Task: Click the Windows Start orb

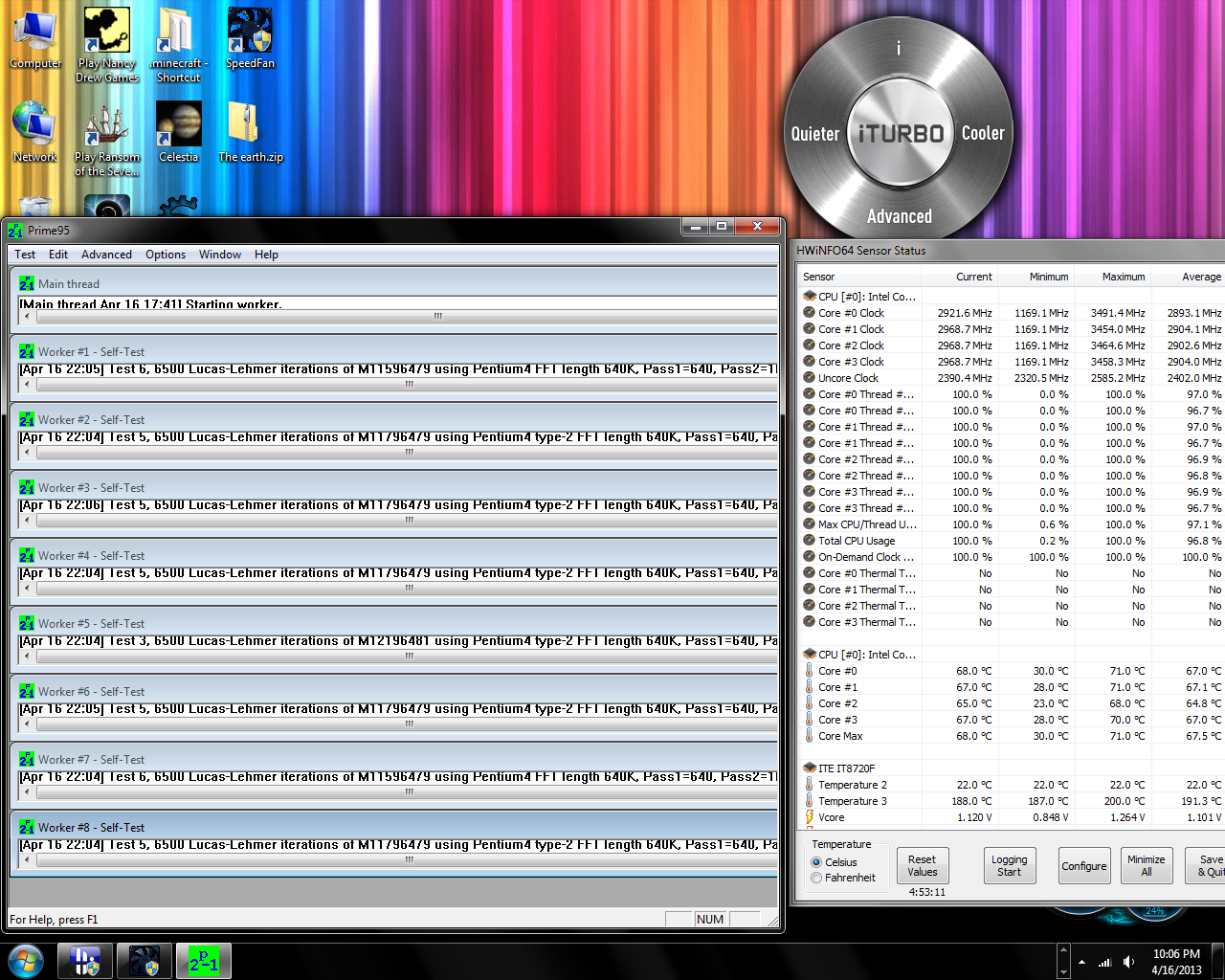Action: click(x=26, y=961)
